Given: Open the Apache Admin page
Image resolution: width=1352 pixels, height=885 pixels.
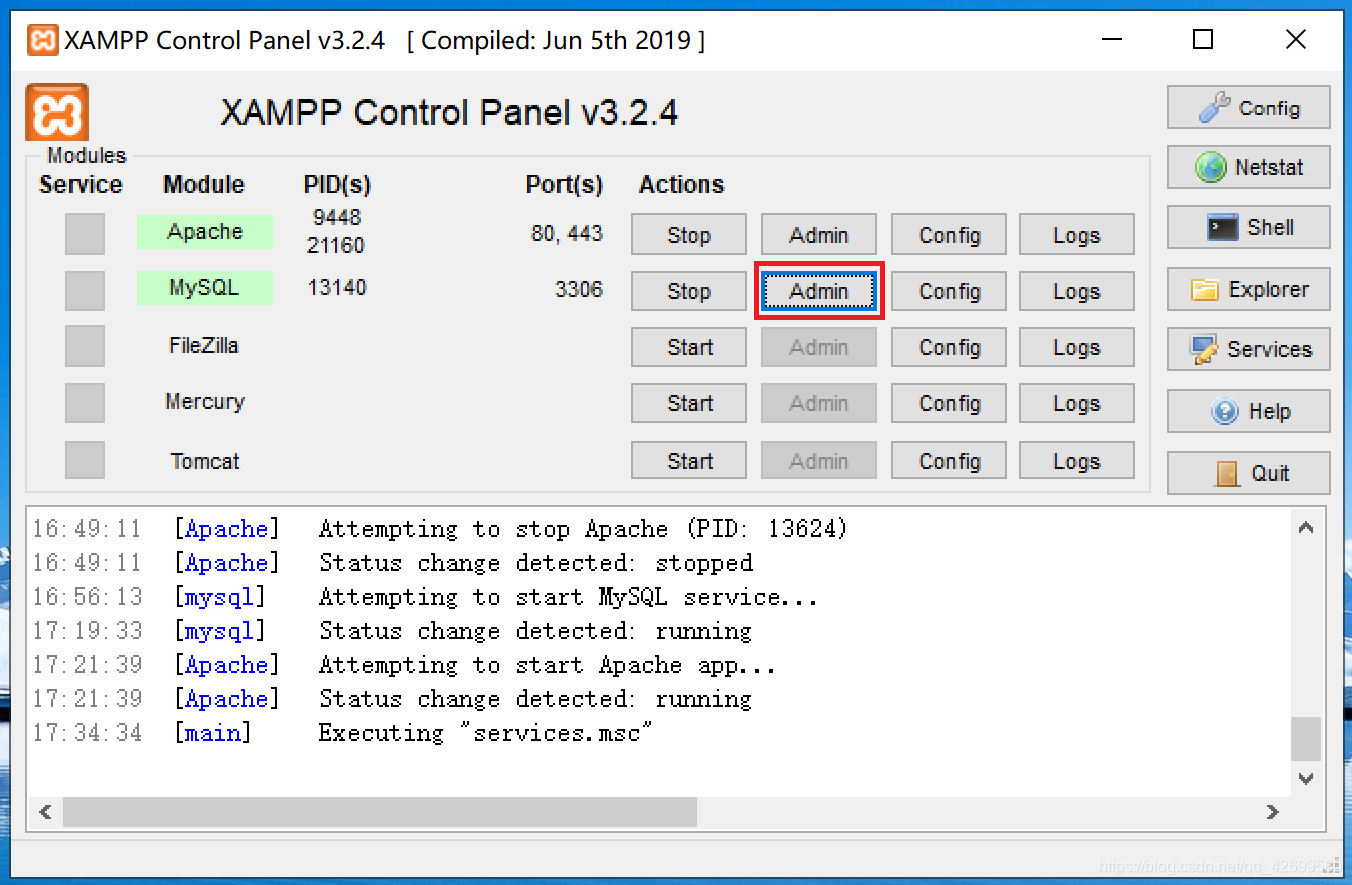Looking at the screenshot, I should 819,235.
